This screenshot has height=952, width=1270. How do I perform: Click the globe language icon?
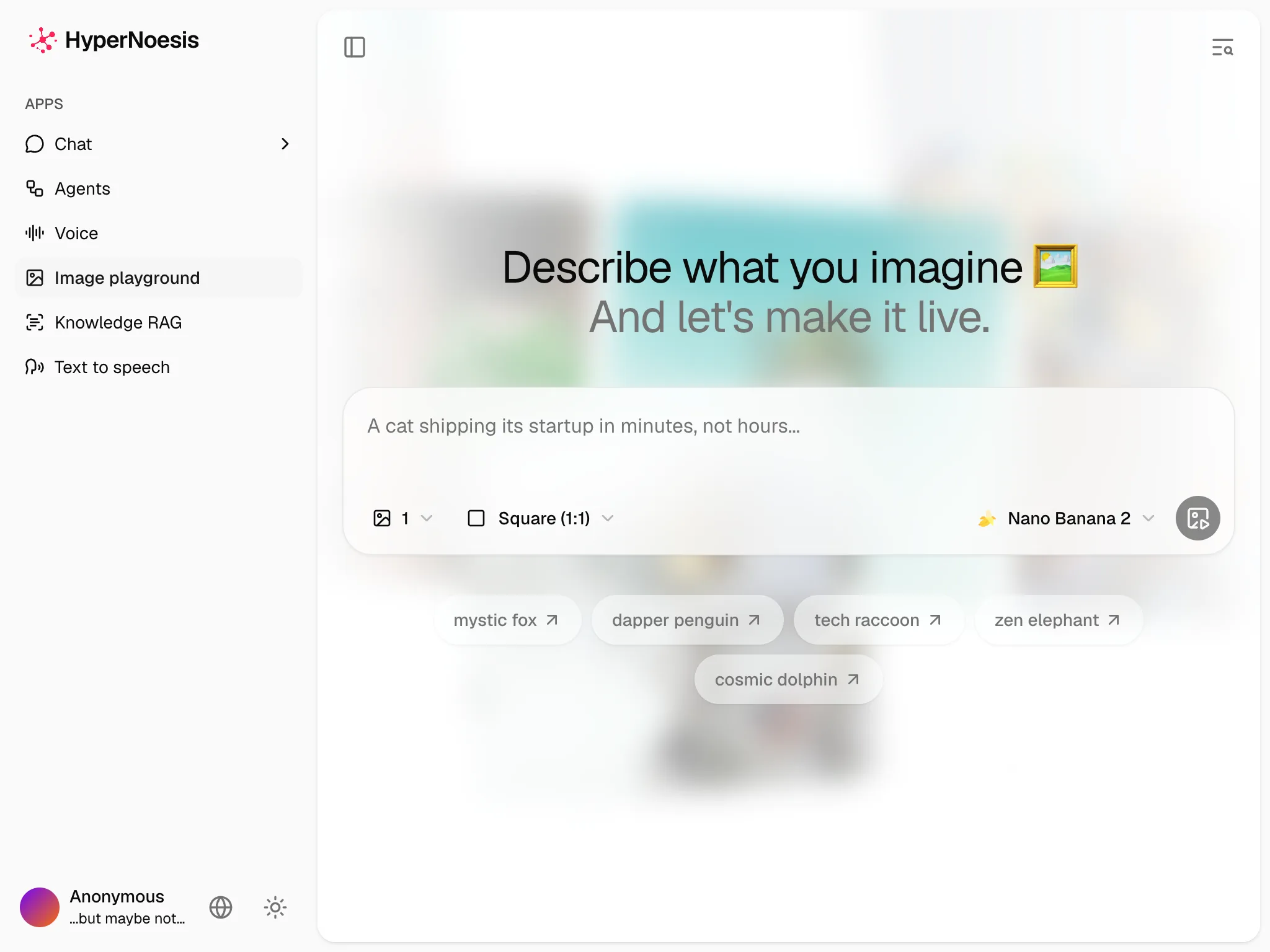pyautogui.click(x=221, y=907)
